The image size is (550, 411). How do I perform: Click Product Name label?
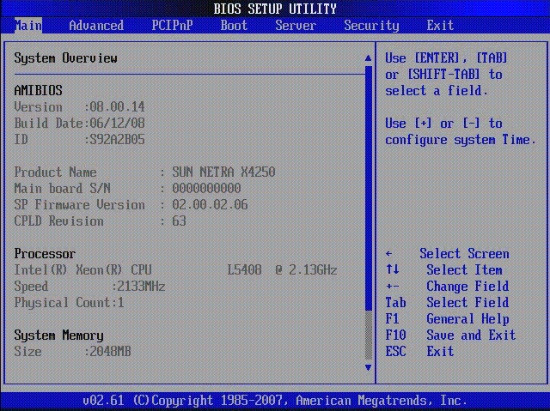(55, 172)
